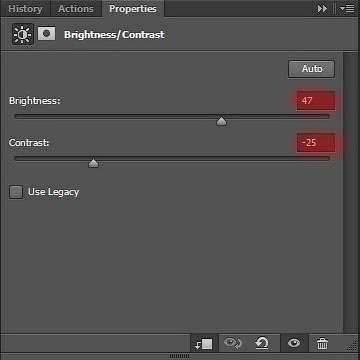This screenshot has width=360, height=360.
Task: Select the layer mask icon
Action: (x=46, y=34)
